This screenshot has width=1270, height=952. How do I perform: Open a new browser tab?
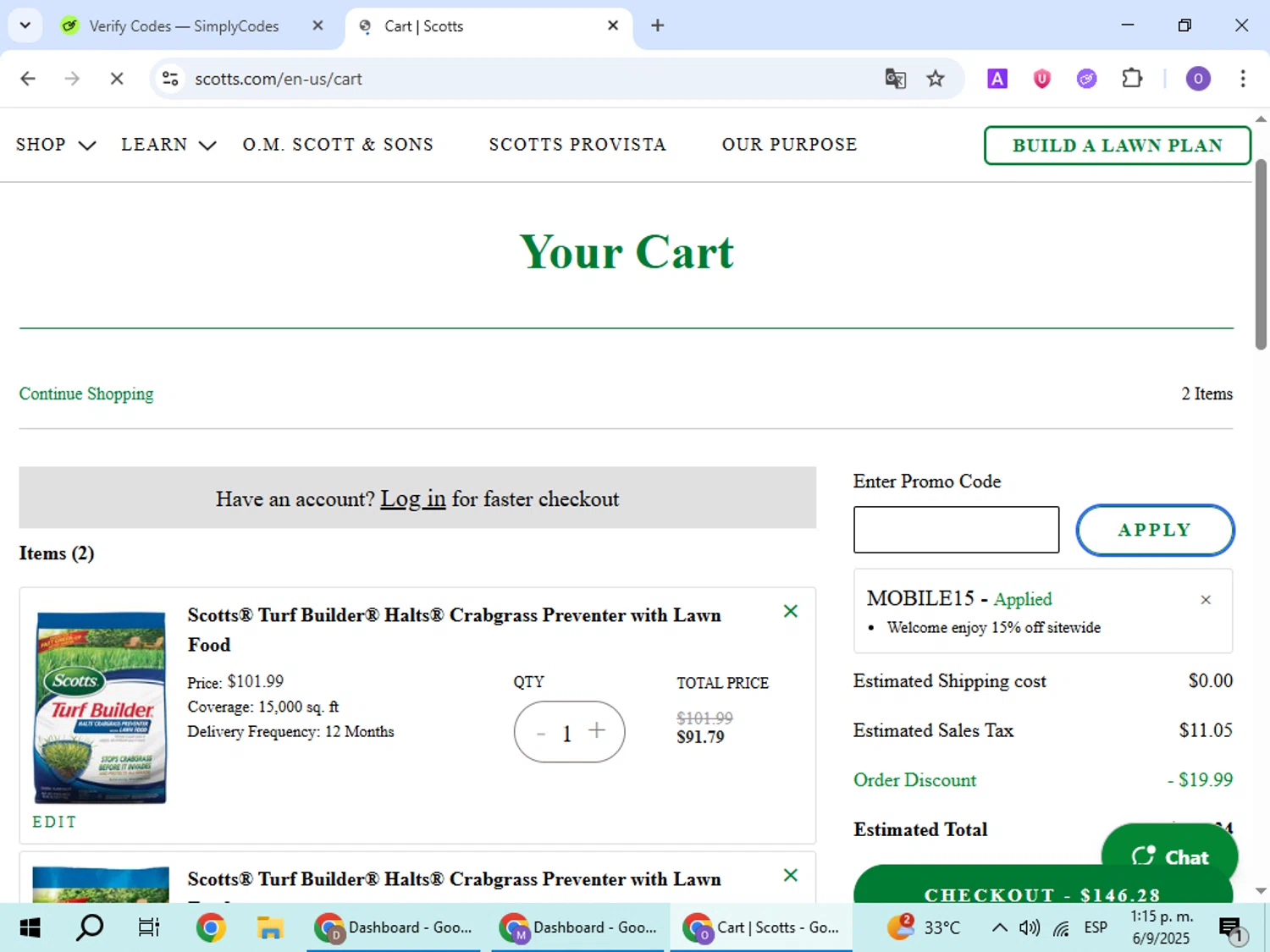(x=658, y=25)
